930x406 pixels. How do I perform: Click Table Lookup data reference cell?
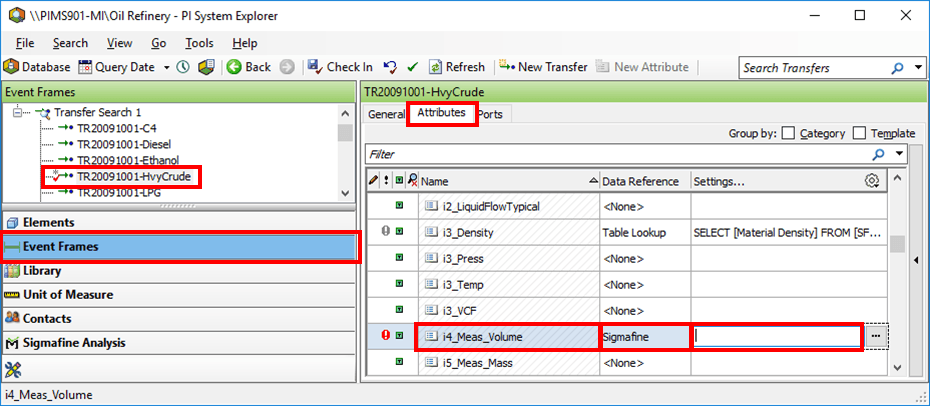point(645,233)
